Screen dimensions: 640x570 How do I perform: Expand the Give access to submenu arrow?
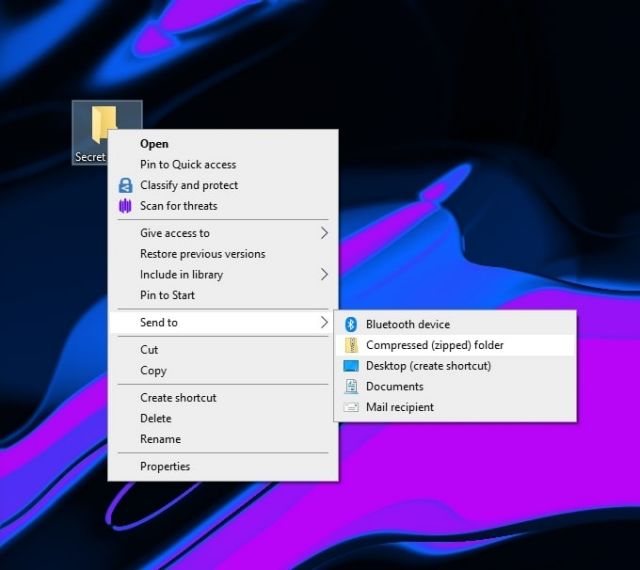(324, 233)
